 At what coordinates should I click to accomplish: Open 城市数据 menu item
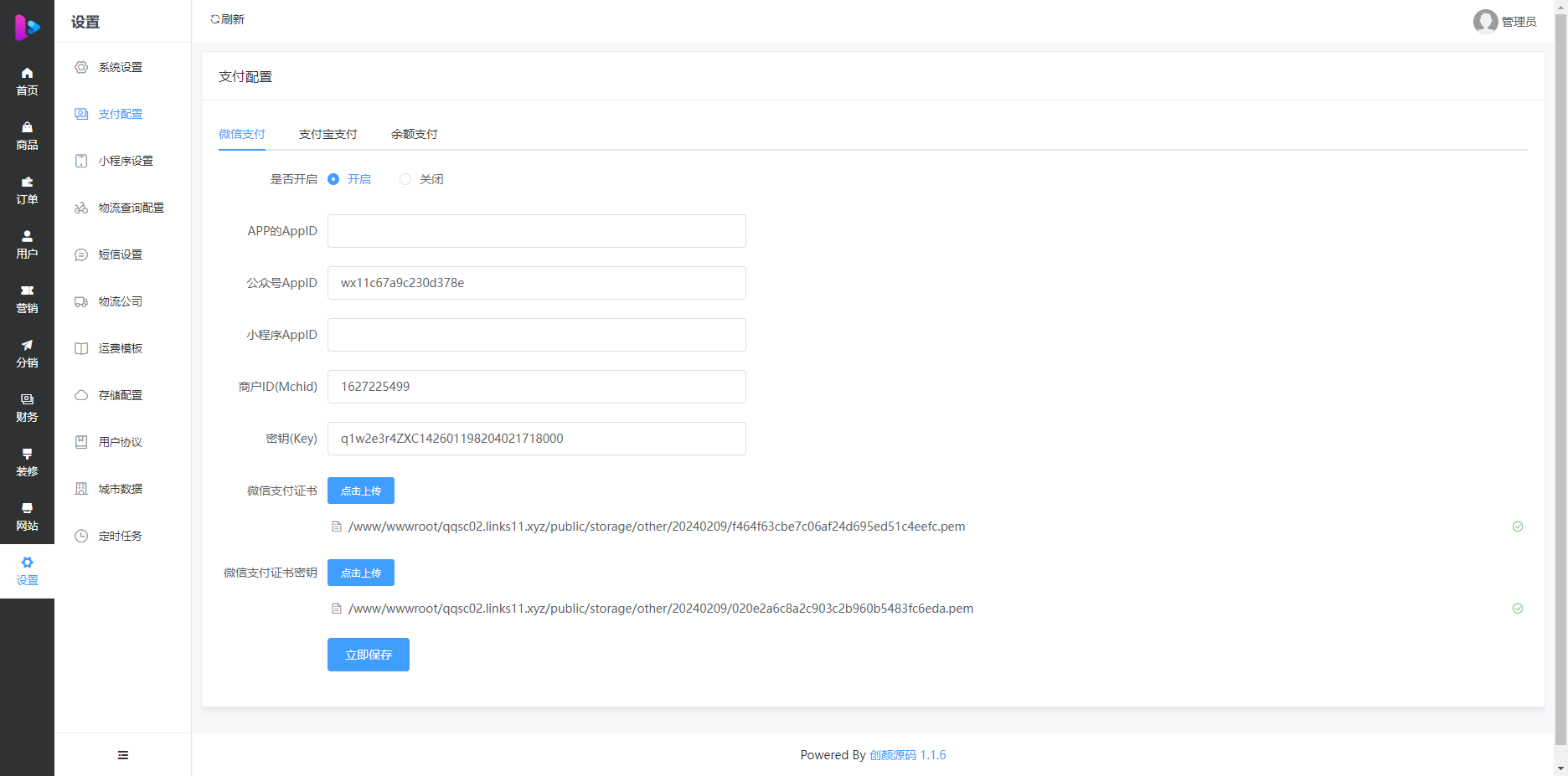pyautogui.click(x=122, y=489)
